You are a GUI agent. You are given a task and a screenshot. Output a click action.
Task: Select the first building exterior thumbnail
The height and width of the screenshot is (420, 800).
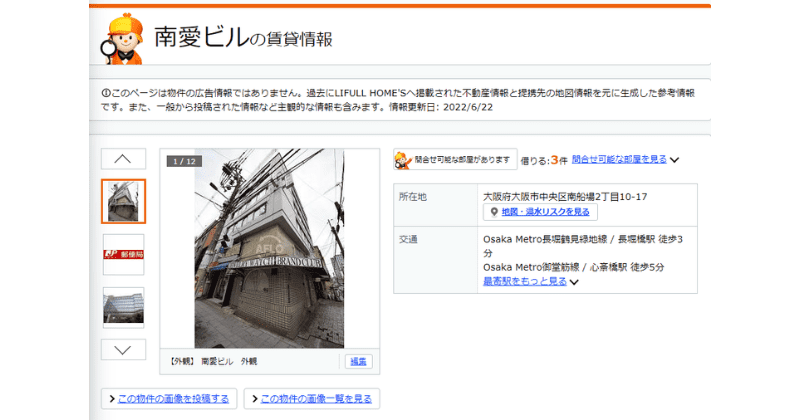[123, 201]
